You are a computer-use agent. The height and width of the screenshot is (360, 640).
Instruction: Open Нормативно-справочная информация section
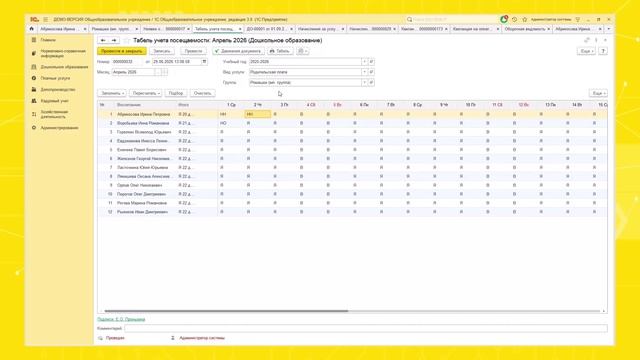63,53
